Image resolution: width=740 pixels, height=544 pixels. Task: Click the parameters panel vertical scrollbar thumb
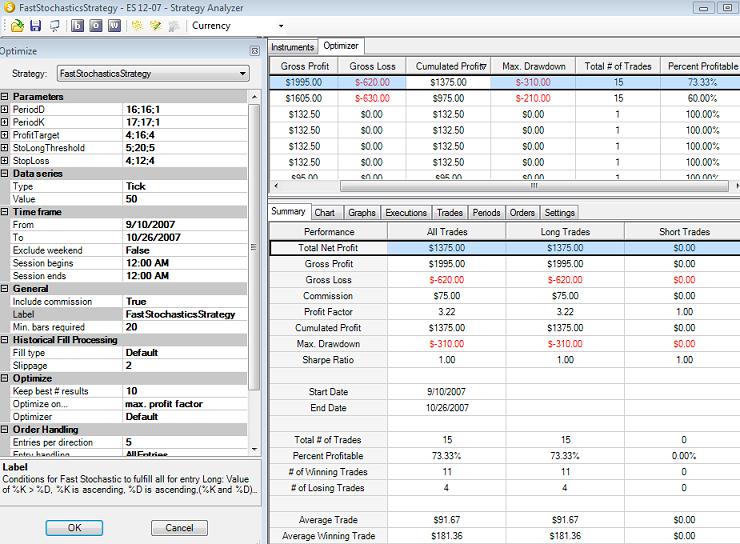point(254,247)
